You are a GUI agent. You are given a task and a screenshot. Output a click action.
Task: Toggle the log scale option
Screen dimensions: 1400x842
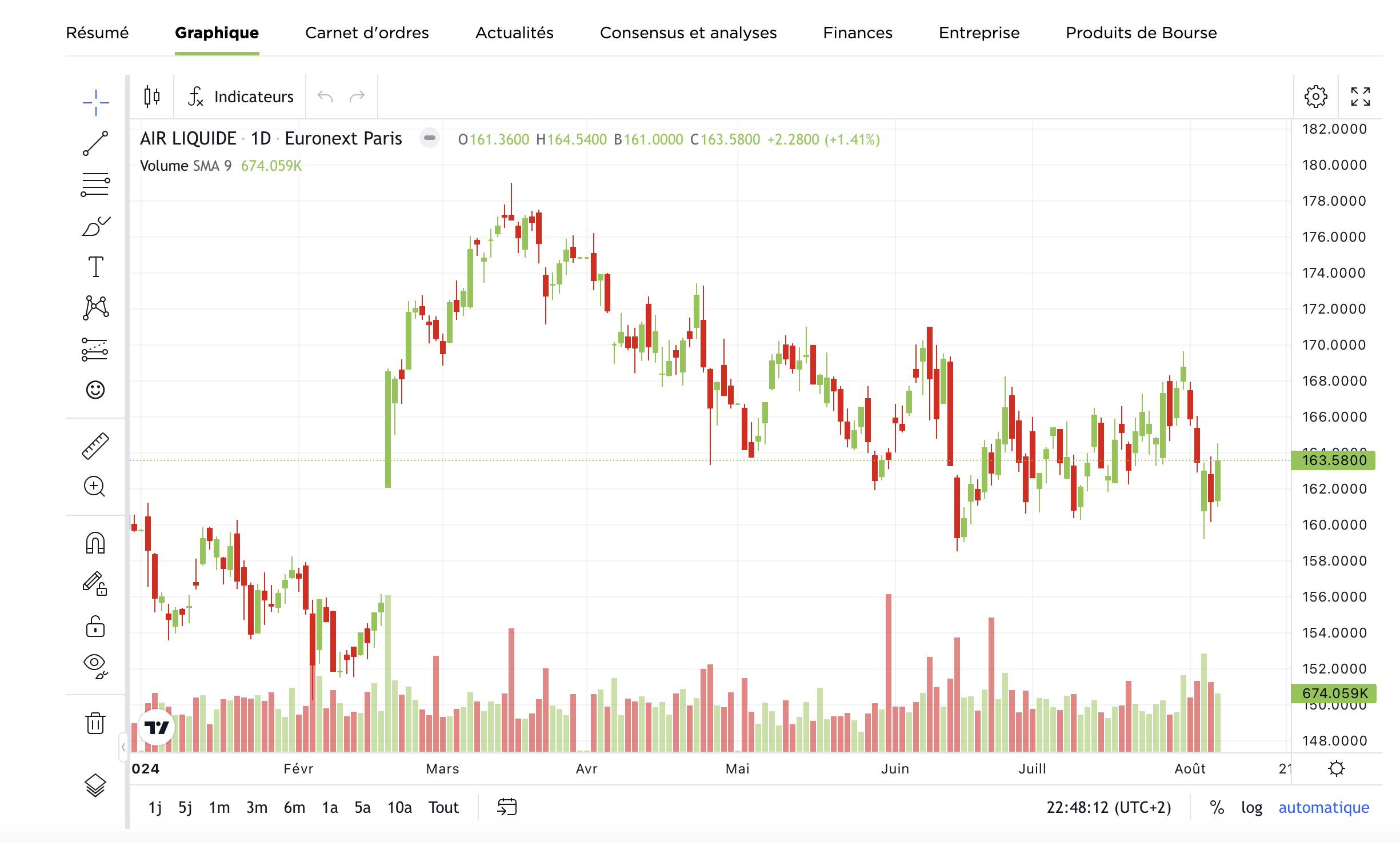coord(1251,807)
